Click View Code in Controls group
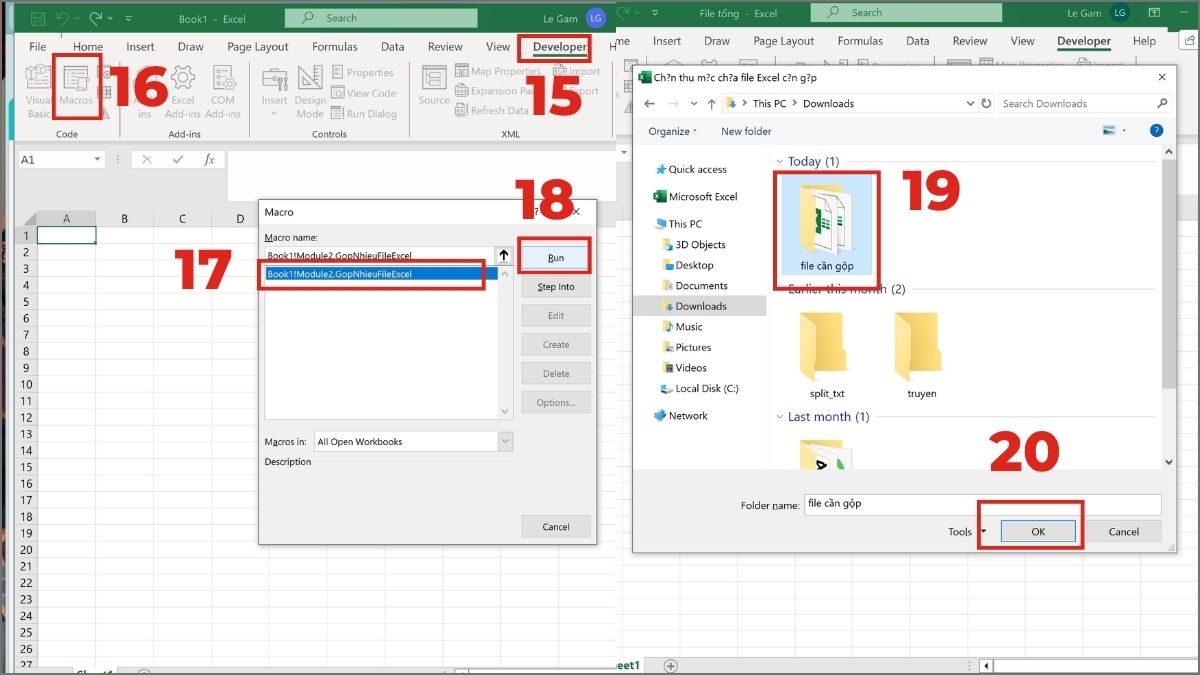 click(364, 93)
